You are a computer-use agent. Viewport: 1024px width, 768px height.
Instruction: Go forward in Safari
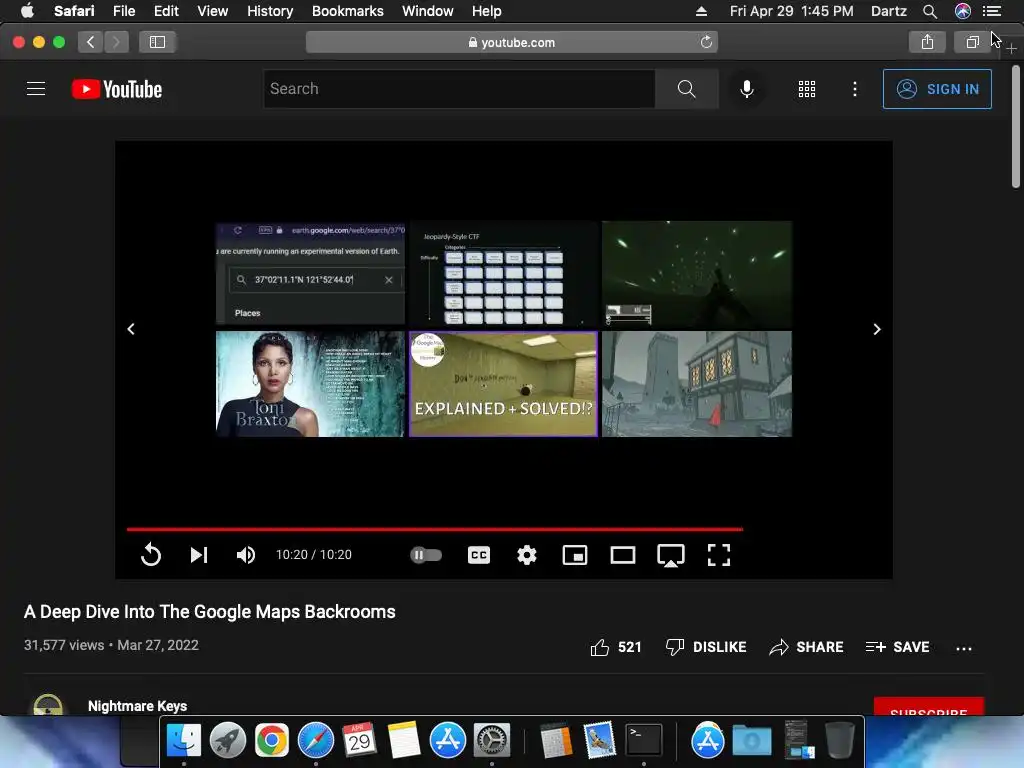116,42
